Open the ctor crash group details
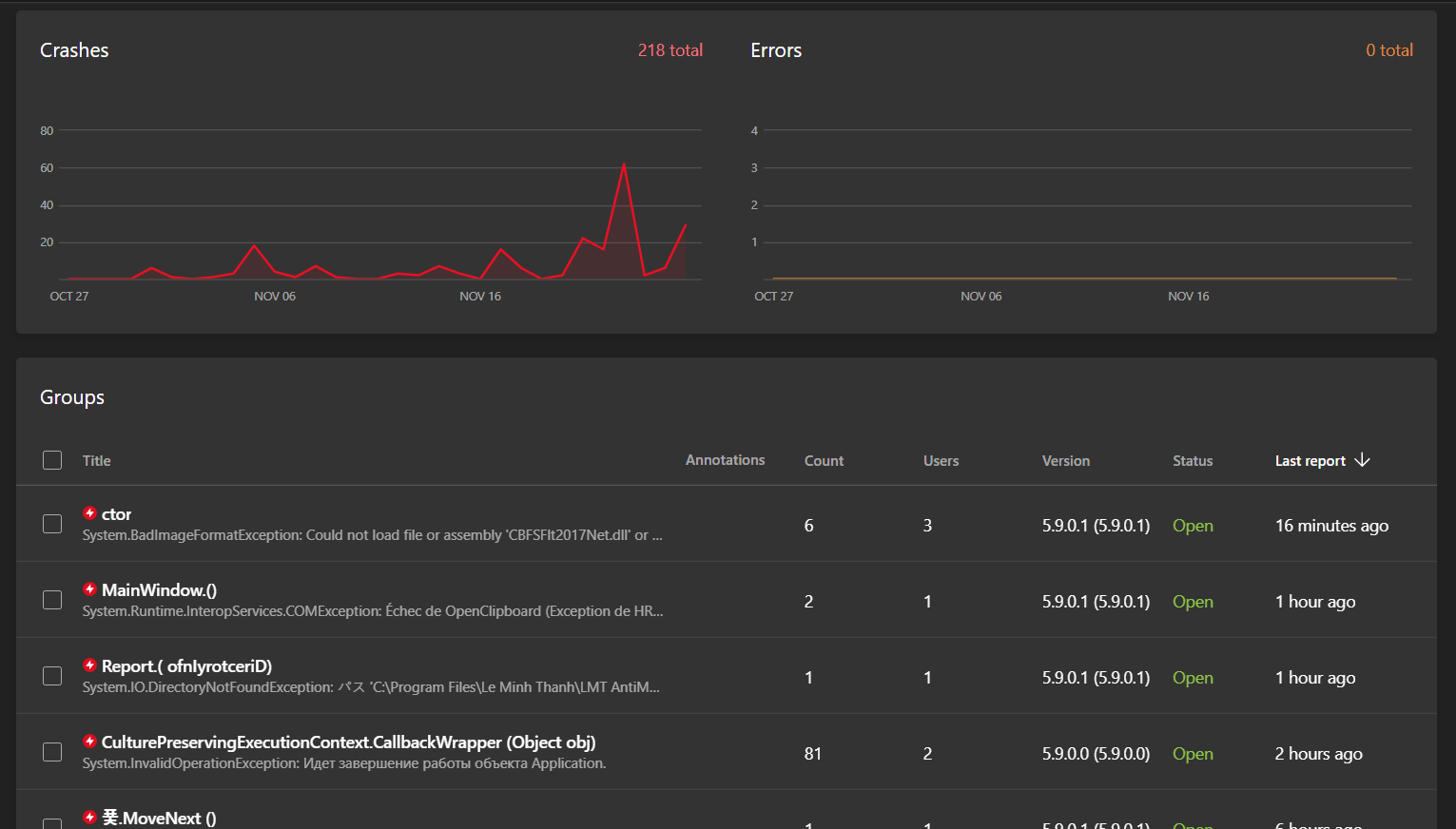Viewport: 1456px width, 829px height. 117,514
